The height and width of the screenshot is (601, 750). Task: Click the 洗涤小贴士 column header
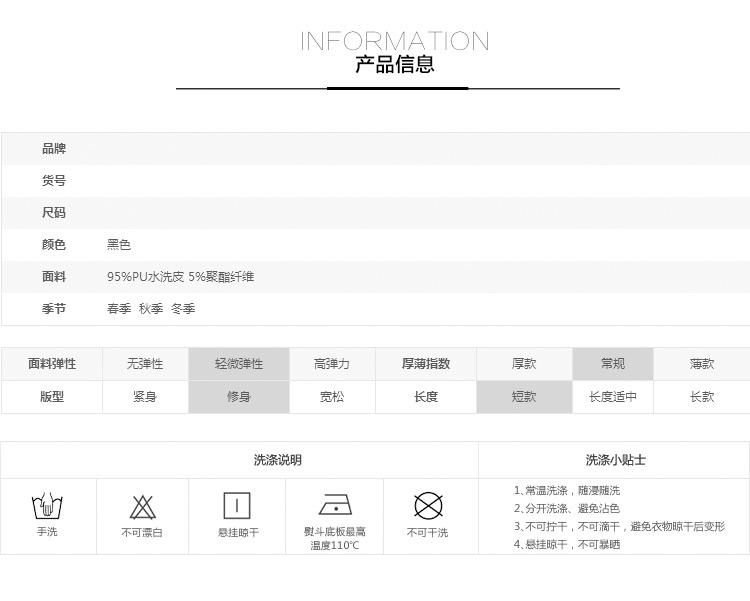[x=615, y=460]
